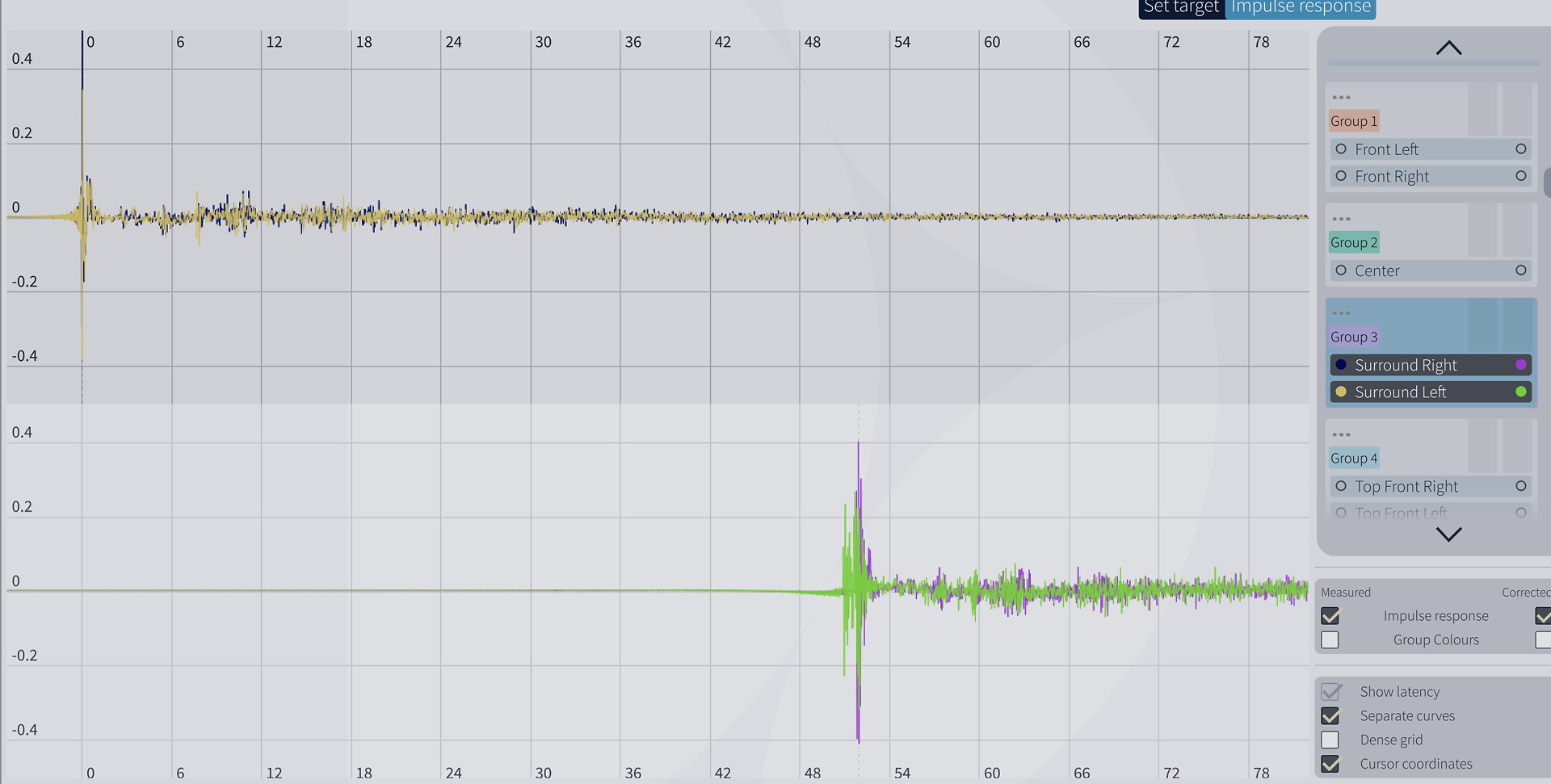Toggle the corrected curve circle for Front Right
This screenshot has width=1551, height=784.
coord(1521,176)
